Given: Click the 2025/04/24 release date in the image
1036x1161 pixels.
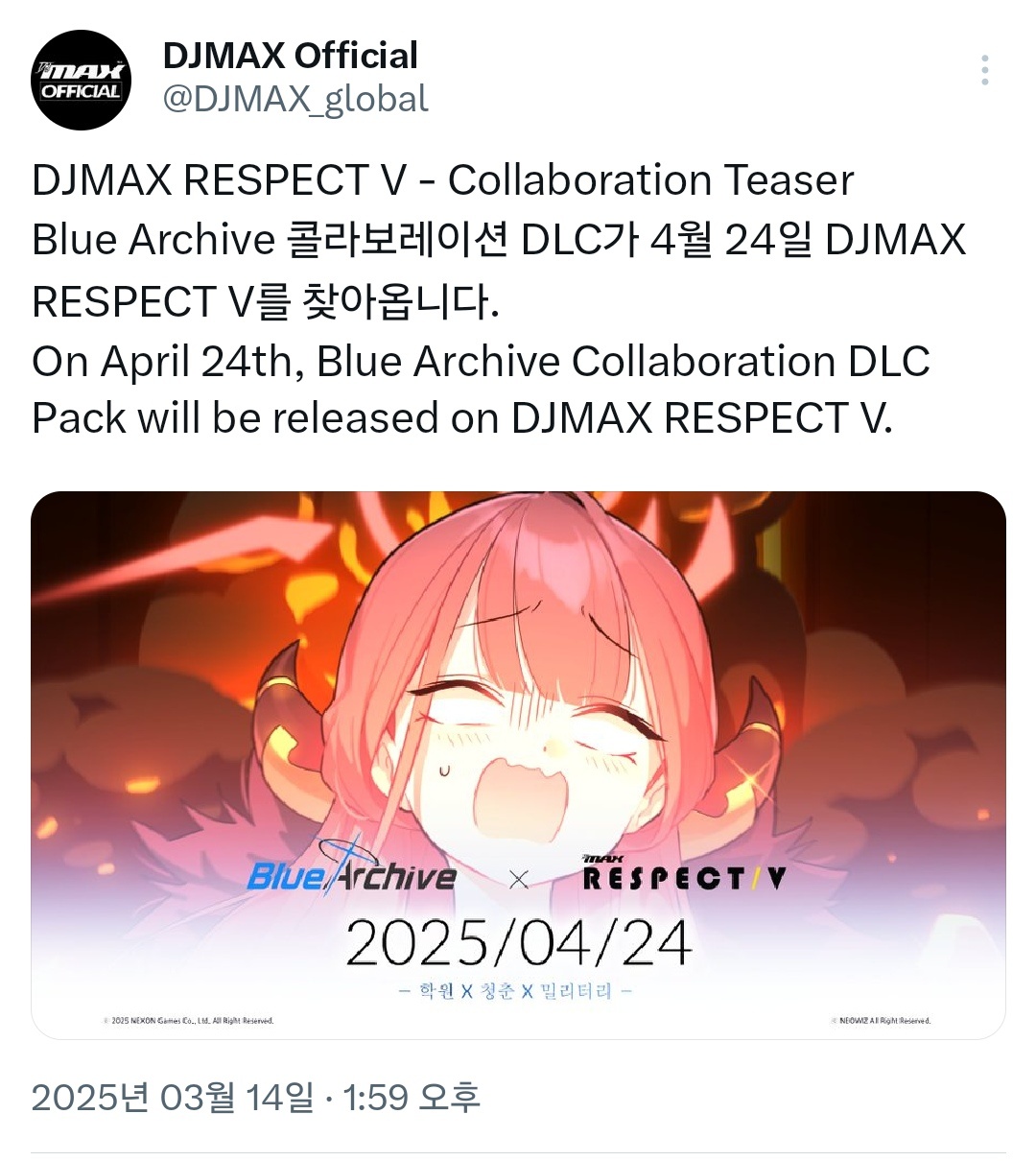Looking at the screenshot, I should pos(519,942).
